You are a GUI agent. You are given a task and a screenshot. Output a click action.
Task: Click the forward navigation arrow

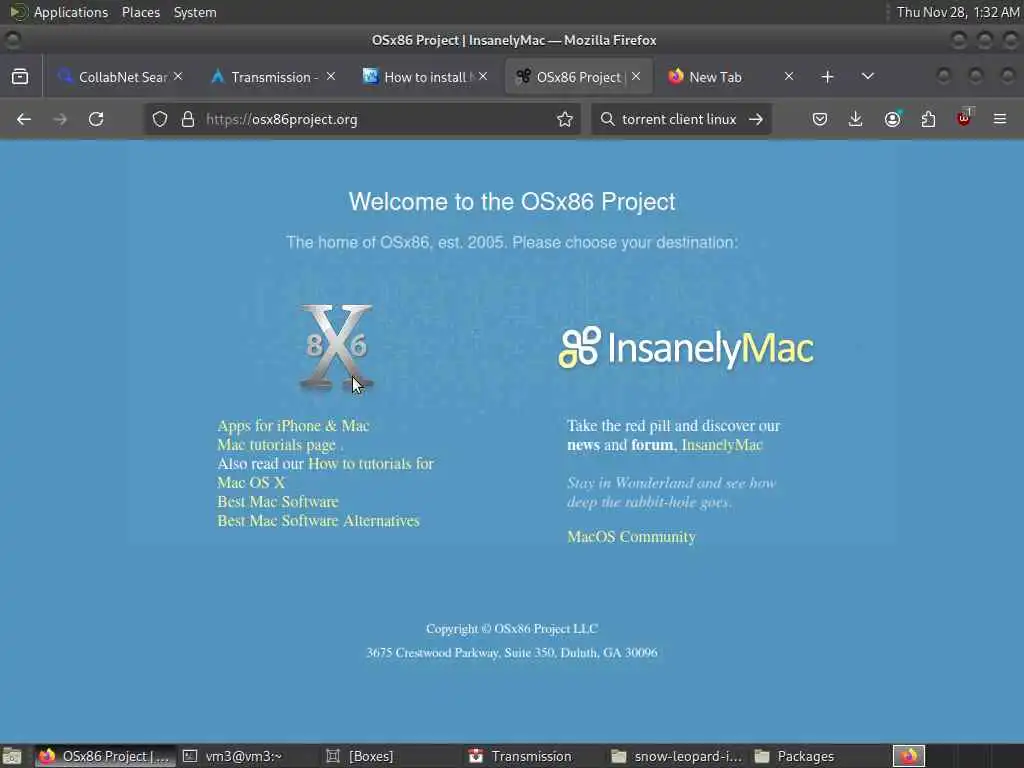[x=60, y=119]
